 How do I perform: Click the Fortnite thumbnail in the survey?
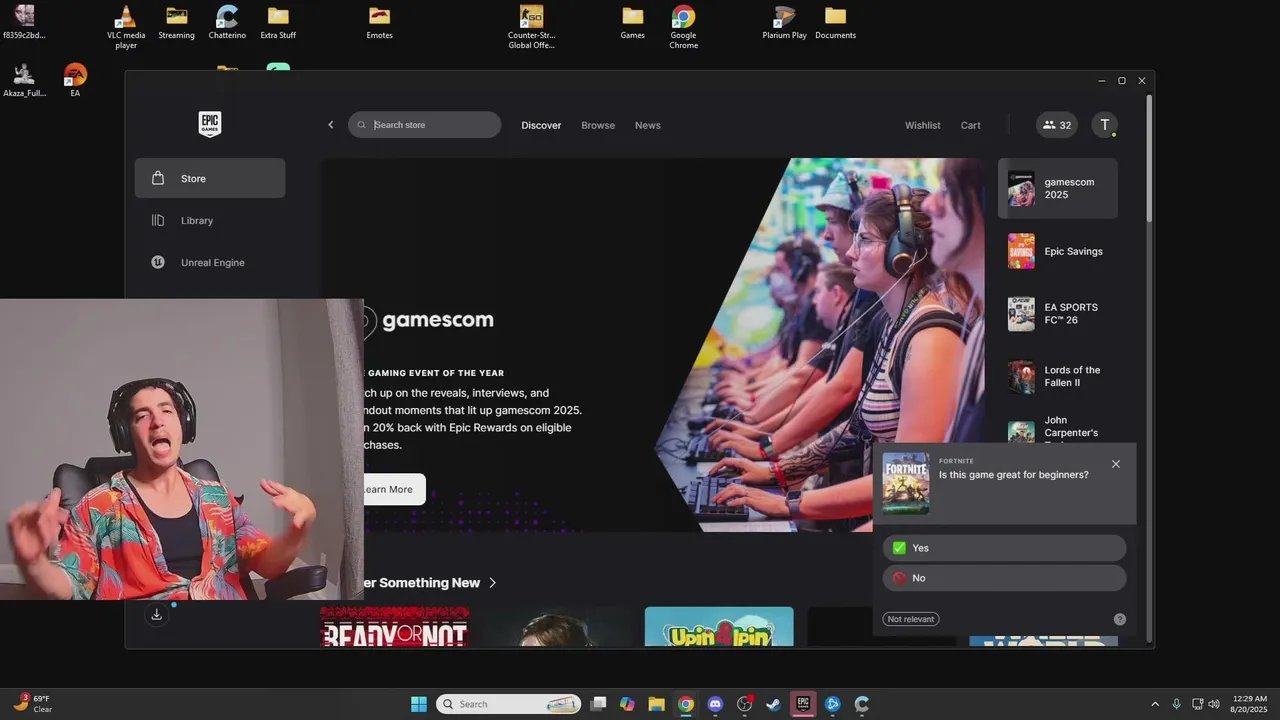tap(906, 483)
